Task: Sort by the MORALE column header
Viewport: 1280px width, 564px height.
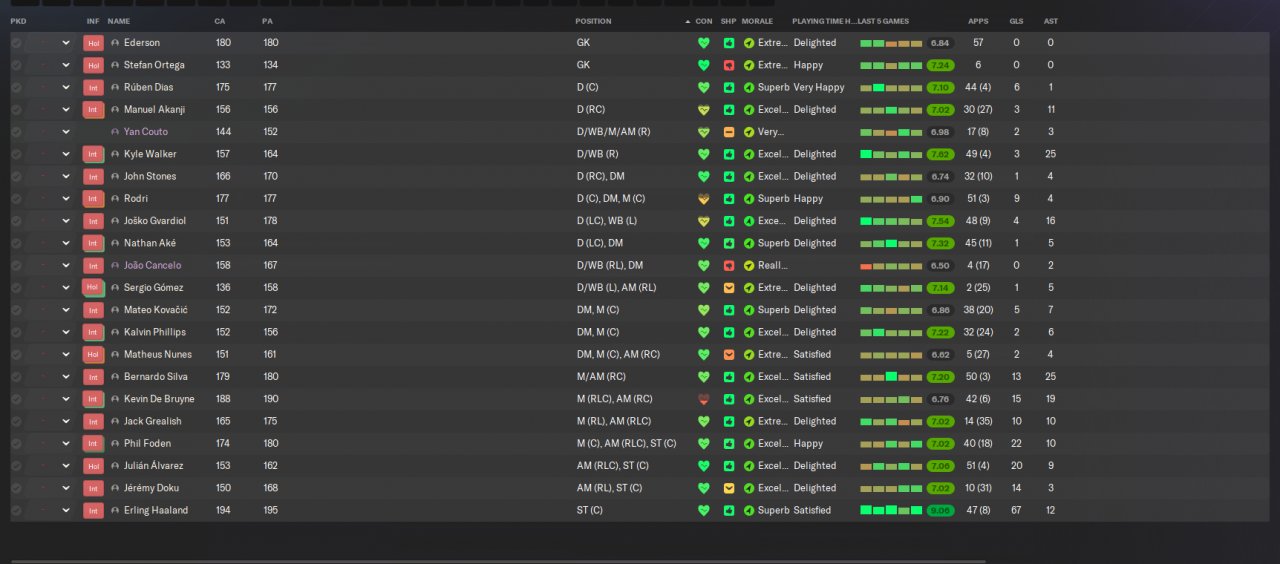Action: tap(757, 21)
